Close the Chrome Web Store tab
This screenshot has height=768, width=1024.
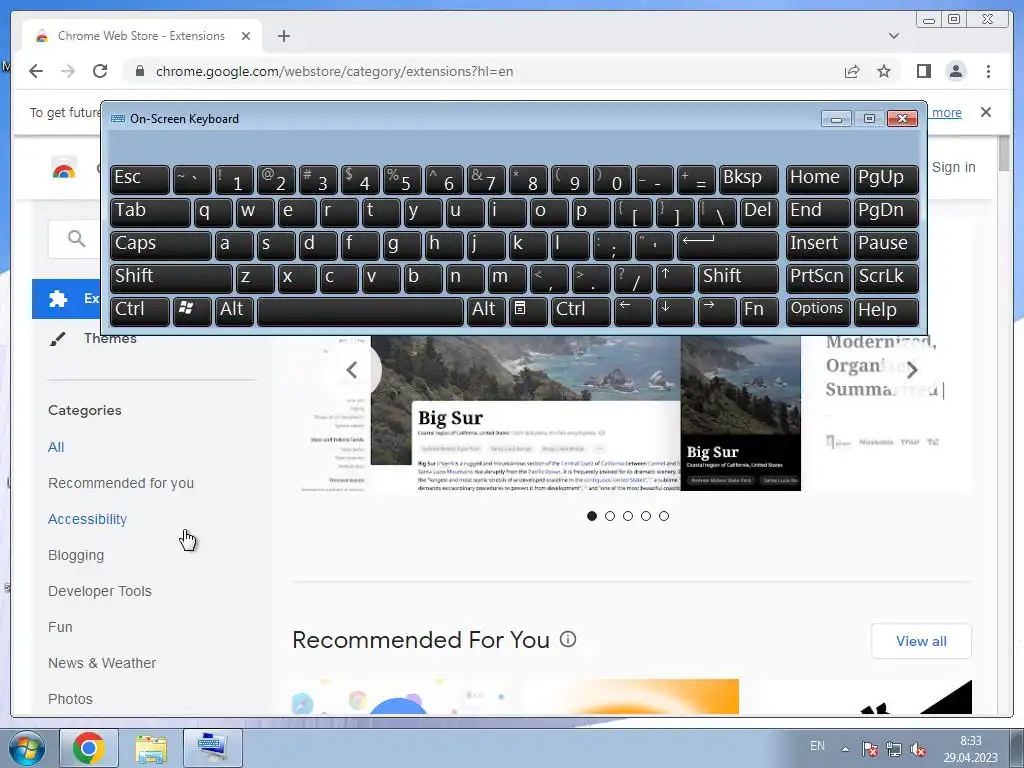pyautogui.click(x=246, y=36)
